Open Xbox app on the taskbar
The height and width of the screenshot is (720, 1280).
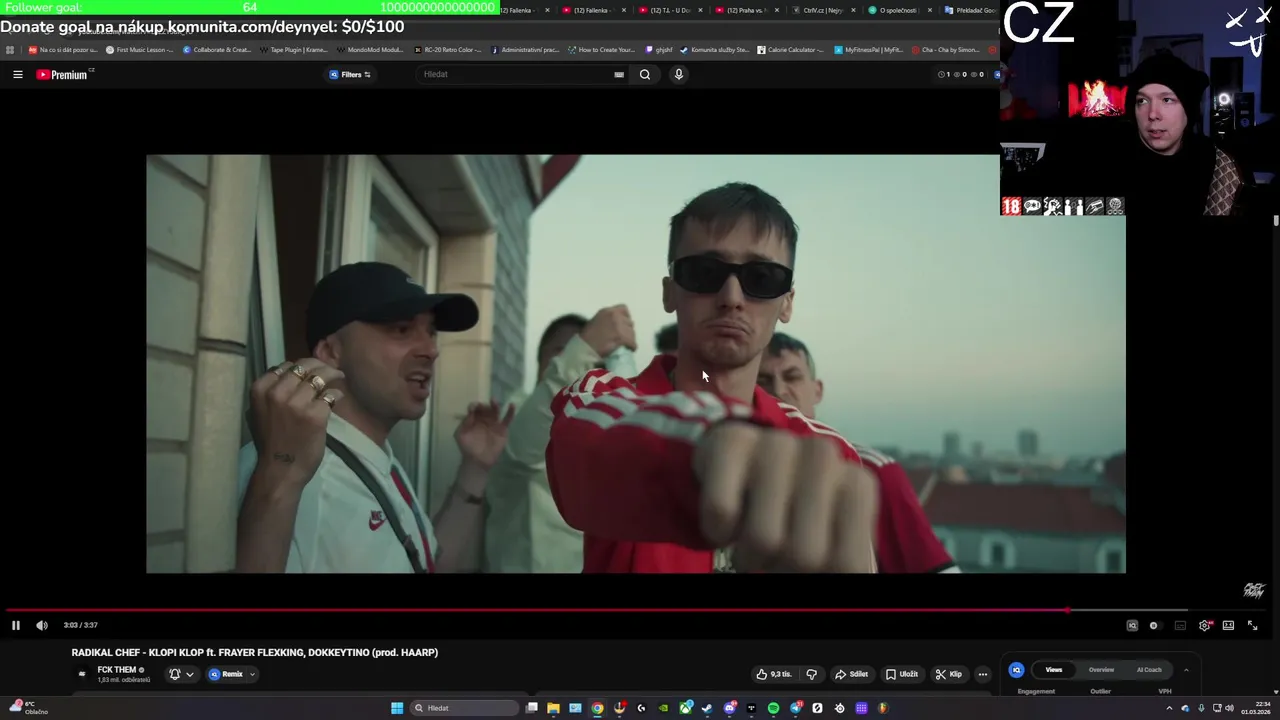(x=685, y=708)
